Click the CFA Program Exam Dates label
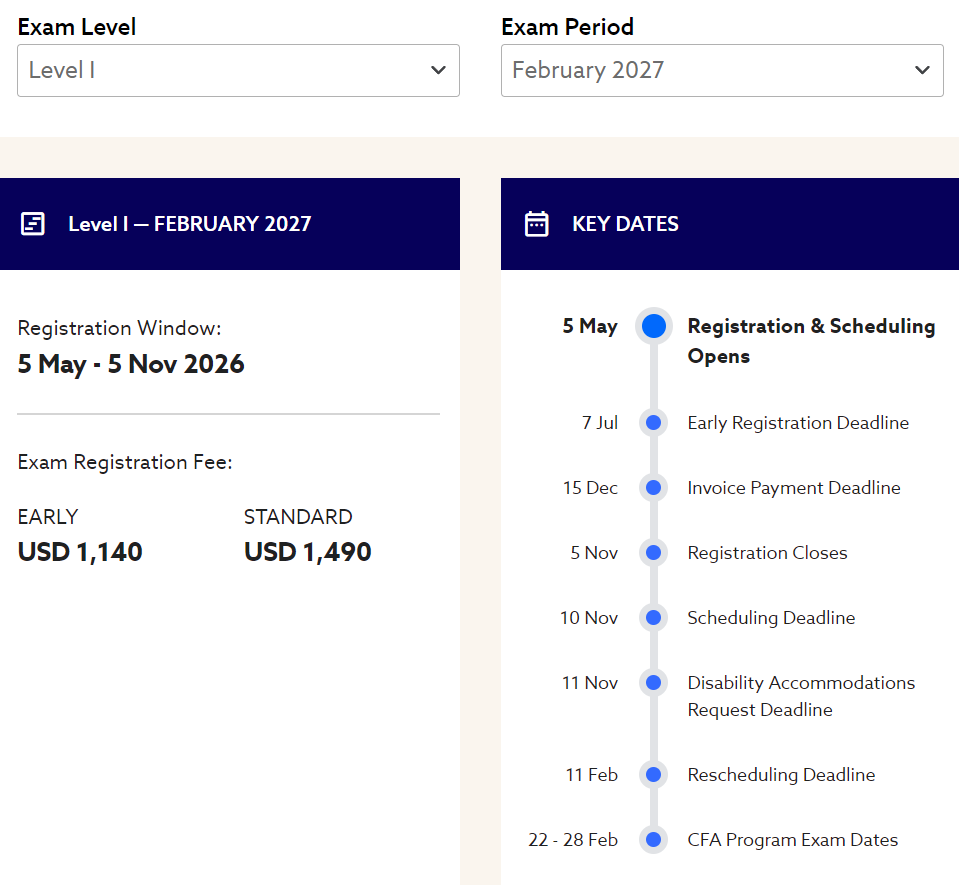Image resolution: width=959 pixels, height=885 pixels. coord(792,840)
